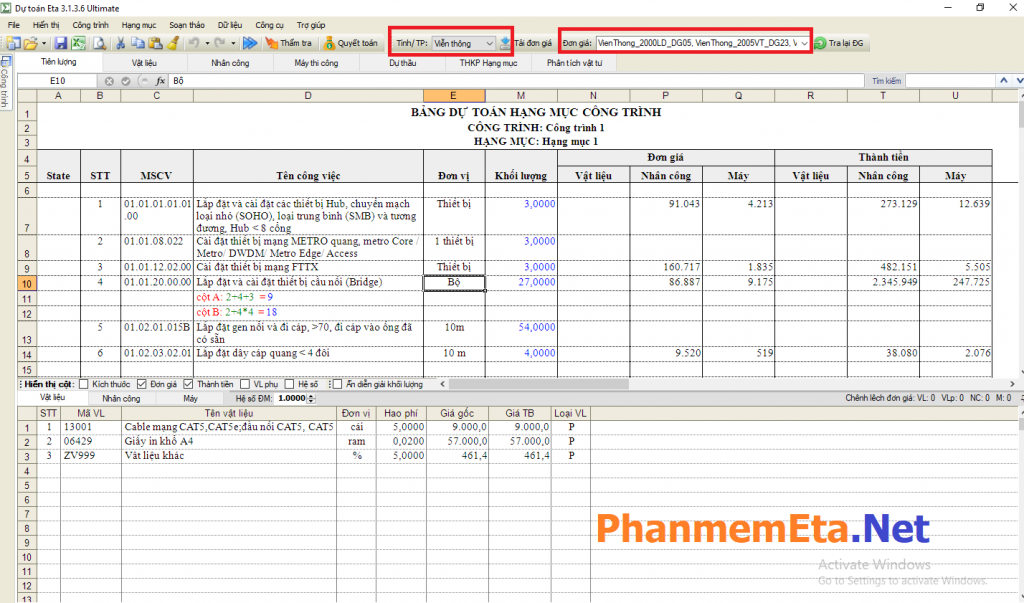Enable the Kích thước column checkbox
The image size is (1024, 603).
[x=84, y=383]
